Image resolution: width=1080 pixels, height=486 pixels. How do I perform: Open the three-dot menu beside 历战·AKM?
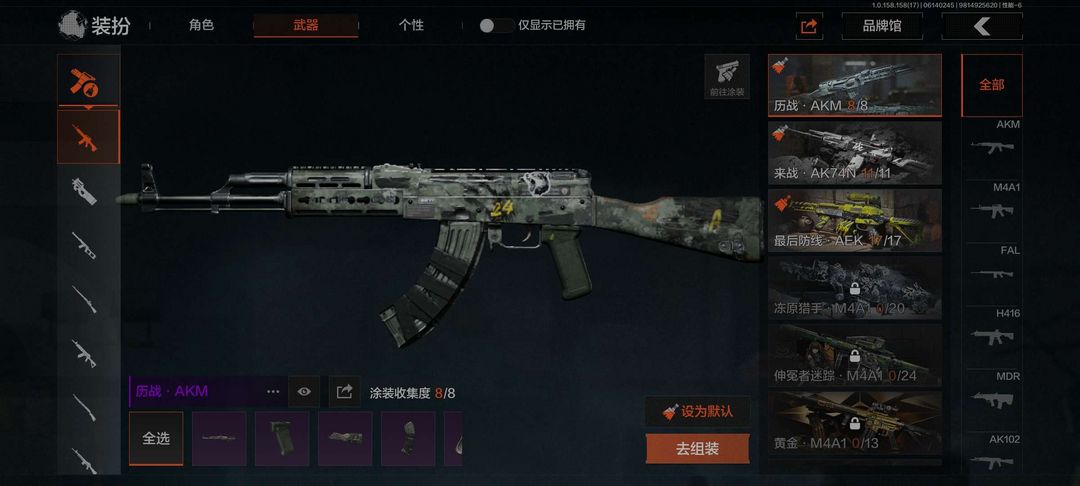273,392
